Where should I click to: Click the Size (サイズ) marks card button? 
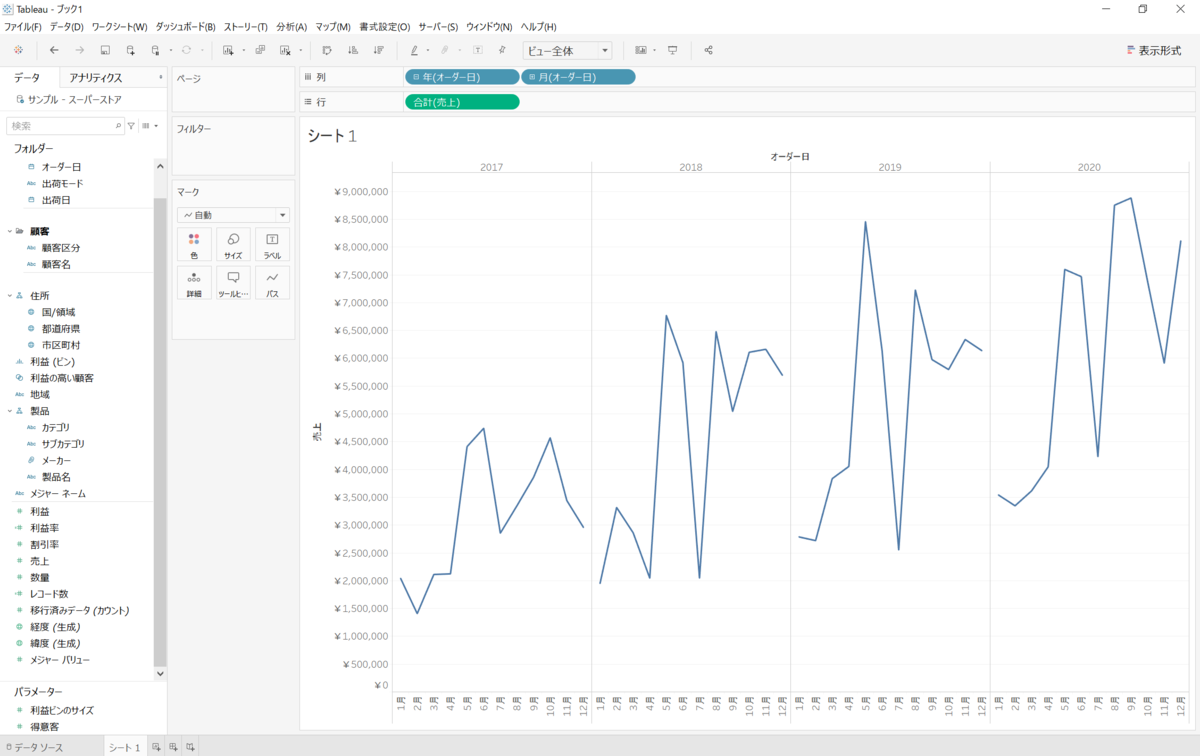point(233,245)
